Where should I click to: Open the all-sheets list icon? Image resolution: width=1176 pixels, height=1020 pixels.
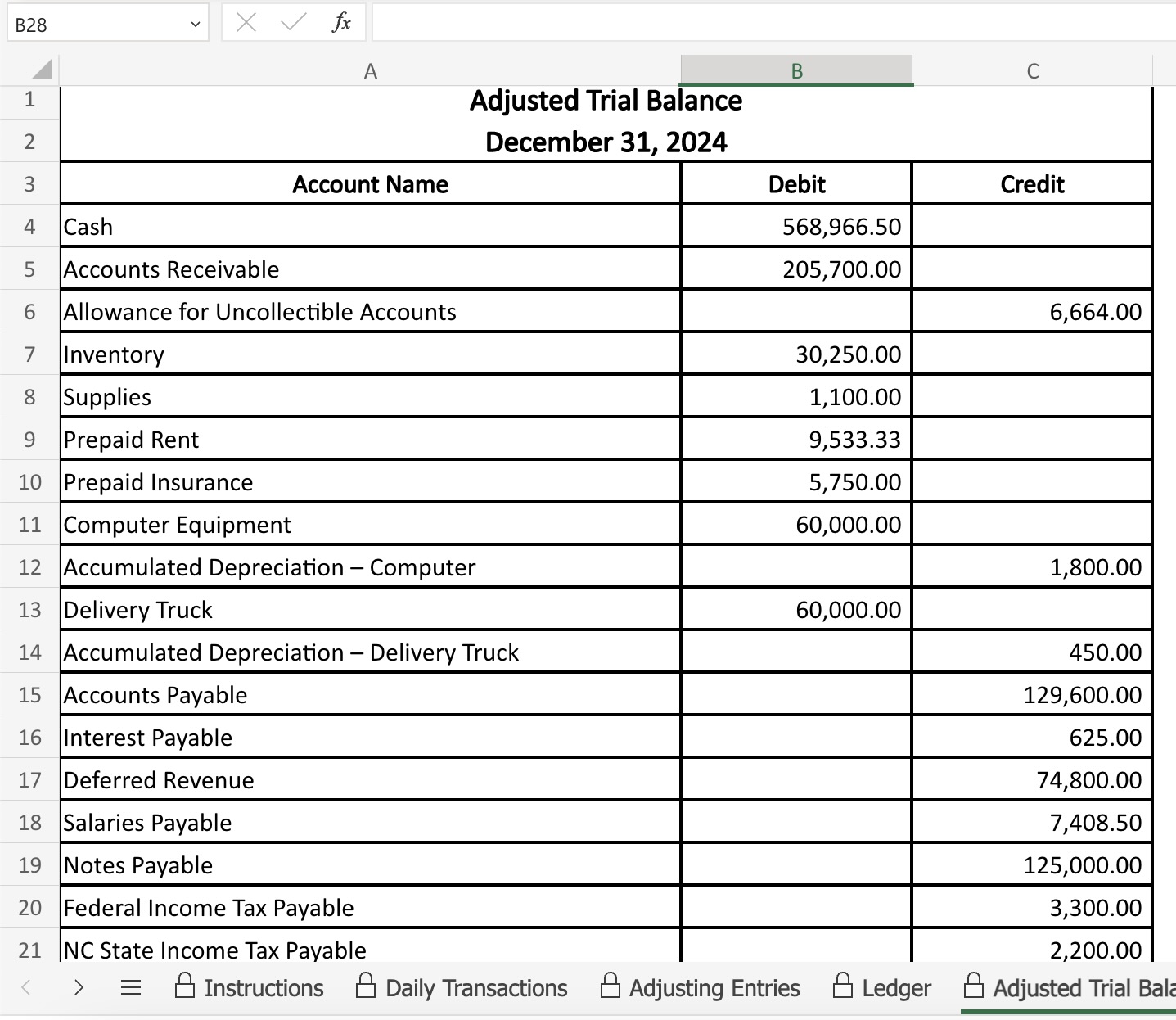tap(131, 987)
